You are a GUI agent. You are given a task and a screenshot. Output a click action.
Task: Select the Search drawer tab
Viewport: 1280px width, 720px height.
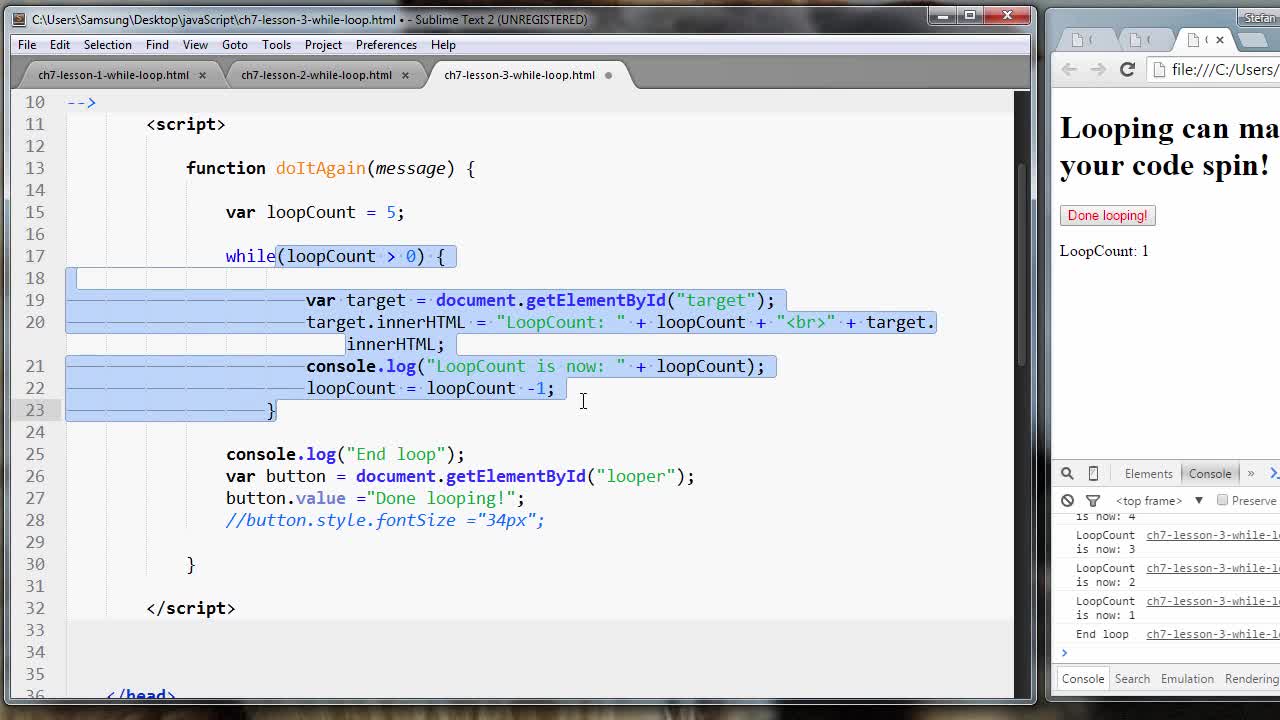(x=1132, y=679)
